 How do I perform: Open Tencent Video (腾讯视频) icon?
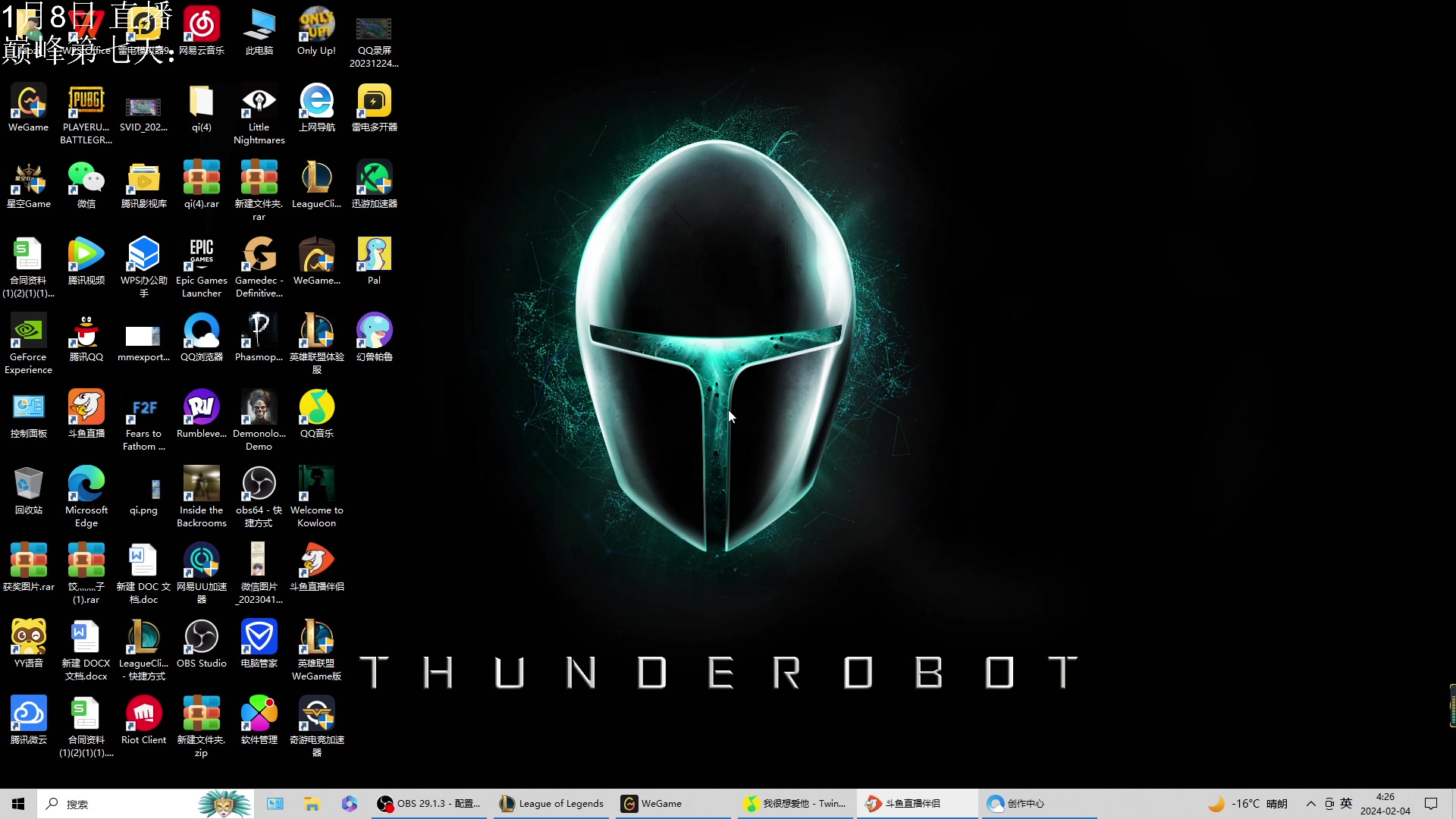86,262
